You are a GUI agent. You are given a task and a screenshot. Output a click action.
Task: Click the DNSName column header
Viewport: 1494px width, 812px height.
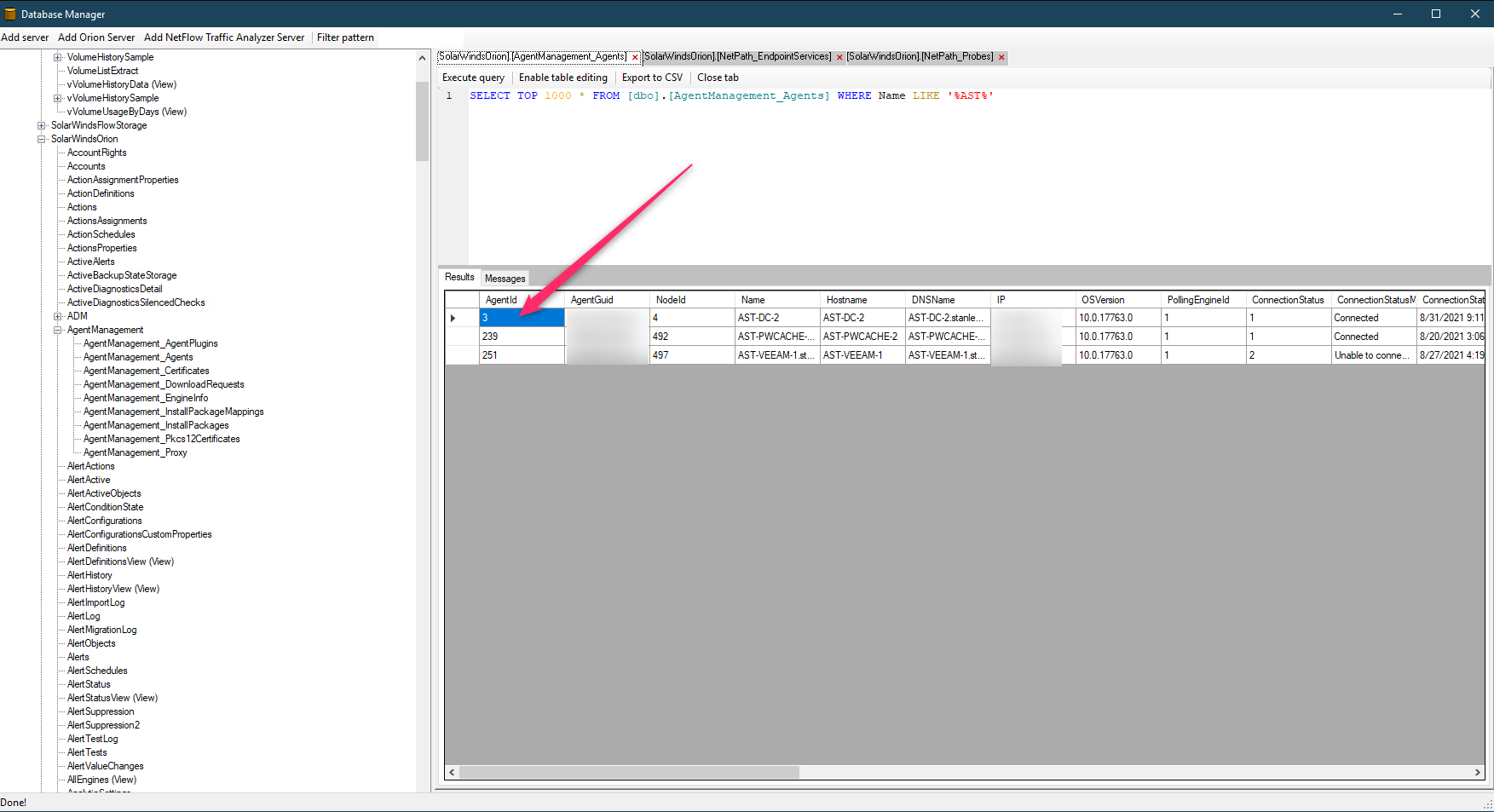[x=948, y=300]
